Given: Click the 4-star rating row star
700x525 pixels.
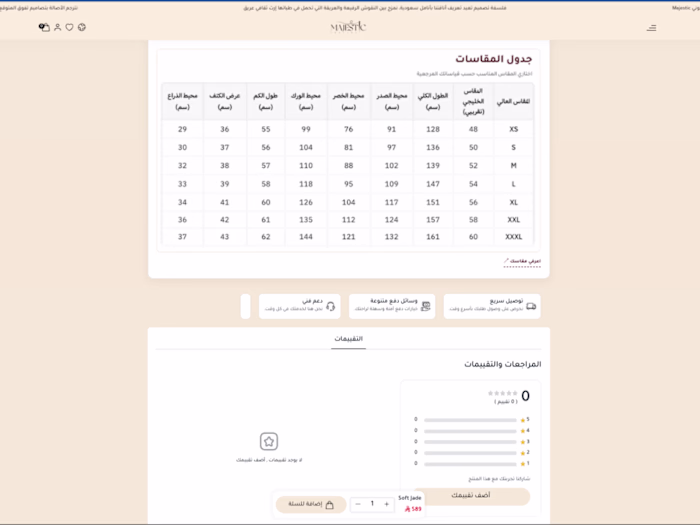Looking at the screenshot, I should 523,431.
